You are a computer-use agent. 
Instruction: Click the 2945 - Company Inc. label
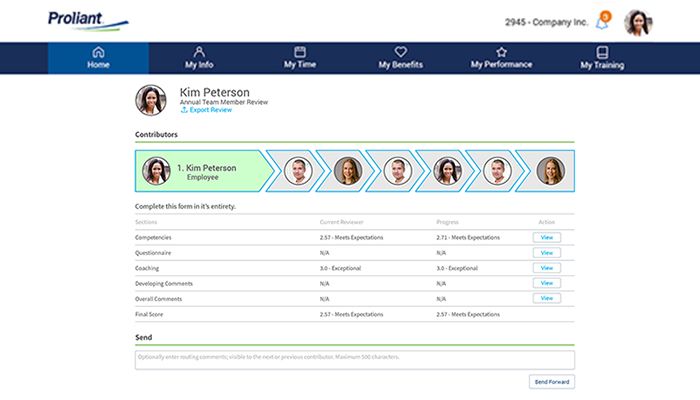pos(546,22)
